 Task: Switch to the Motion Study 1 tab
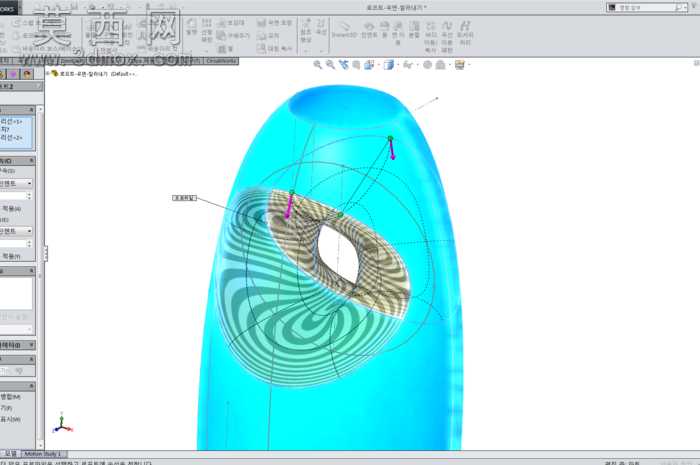[44, 454]
